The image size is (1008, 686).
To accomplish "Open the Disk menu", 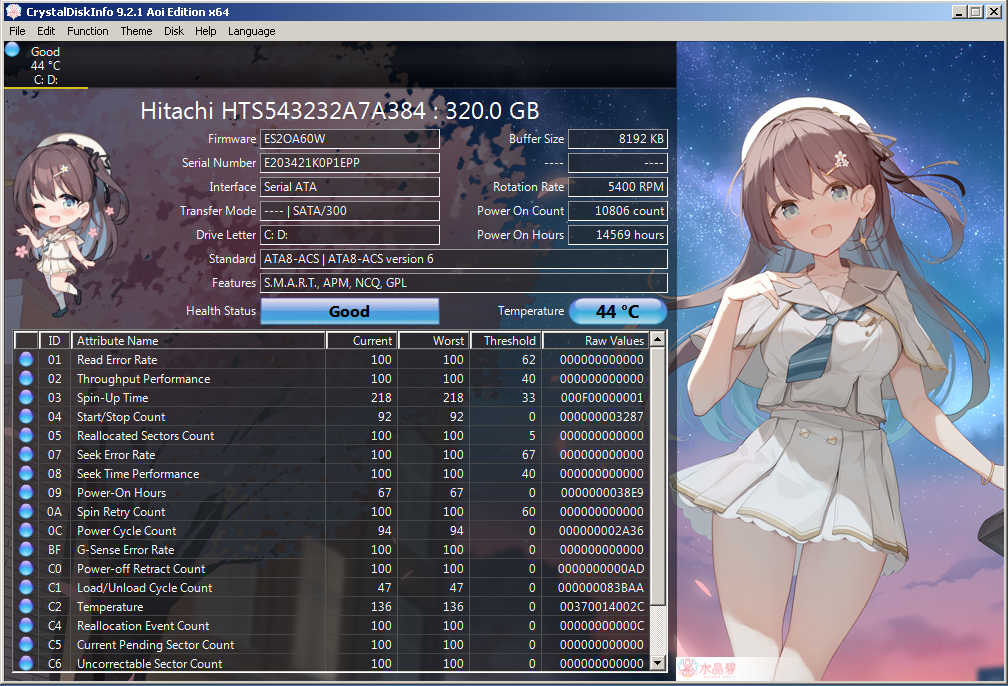I will tap(174, 31).
